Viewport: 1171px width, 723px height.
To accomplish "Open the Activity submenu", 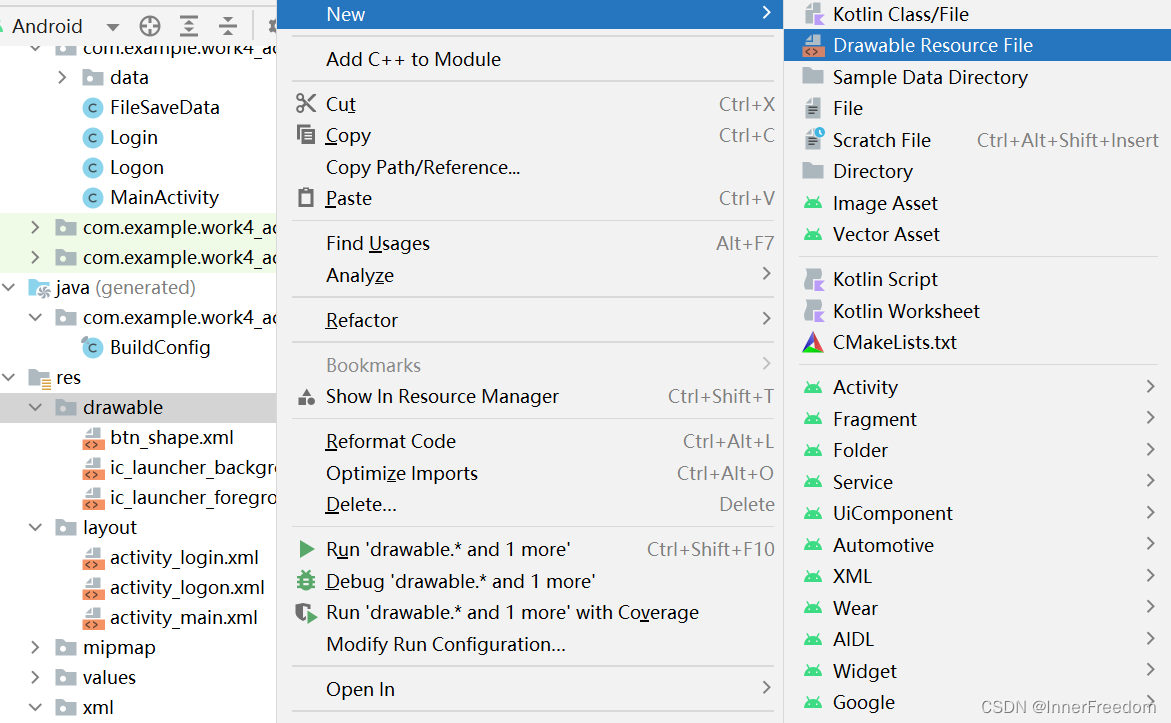I will point(978,387).
